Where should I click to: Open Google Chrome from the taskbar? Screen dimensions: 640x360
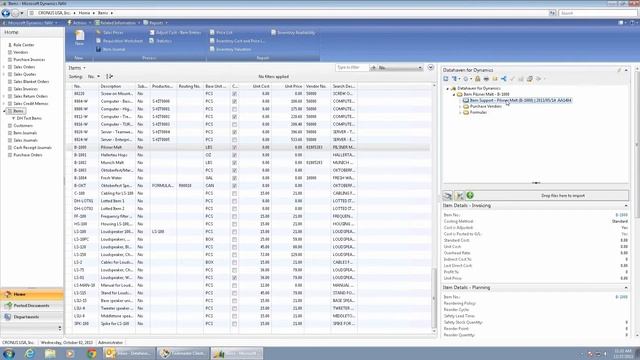(x=91, y=353)
